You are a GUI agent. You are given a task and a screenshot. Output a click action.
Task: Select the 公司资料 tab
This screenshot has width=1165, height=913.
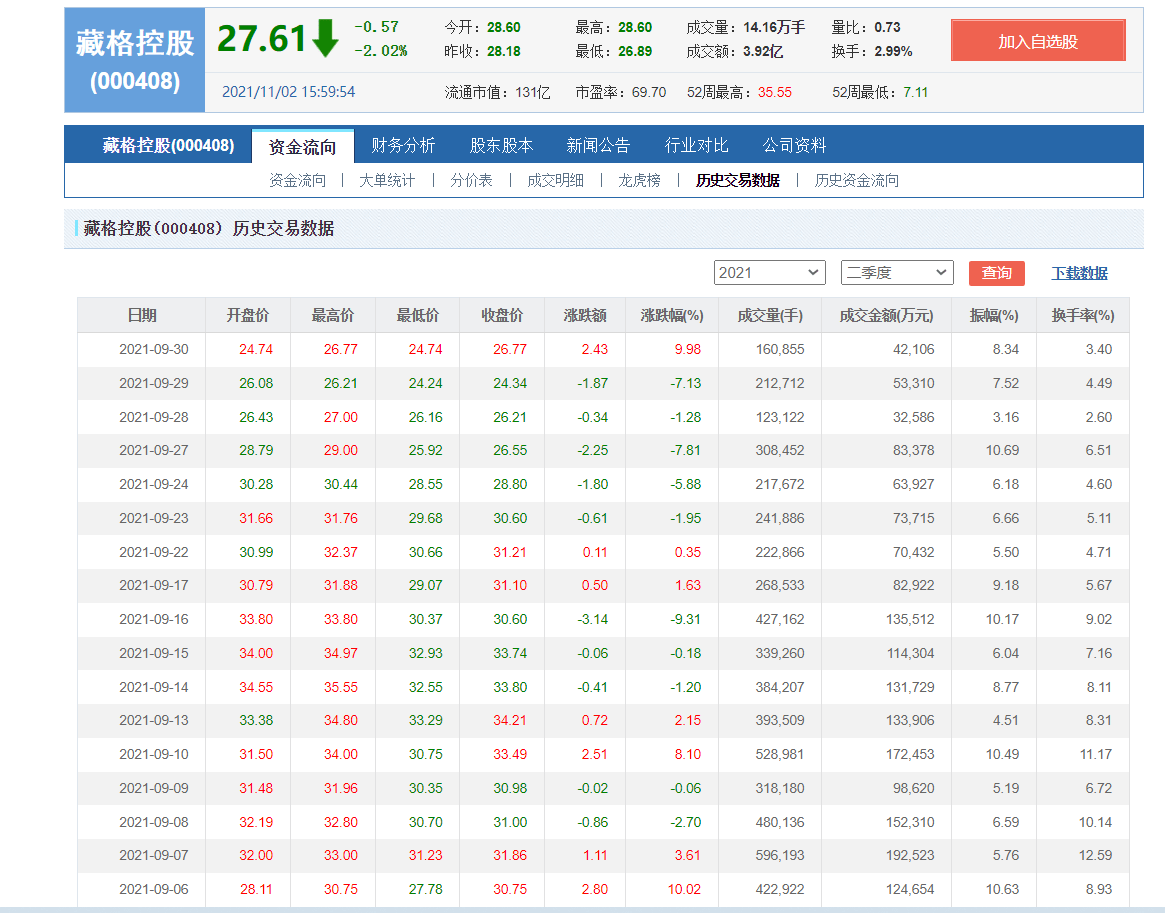(x=794, y=145)
